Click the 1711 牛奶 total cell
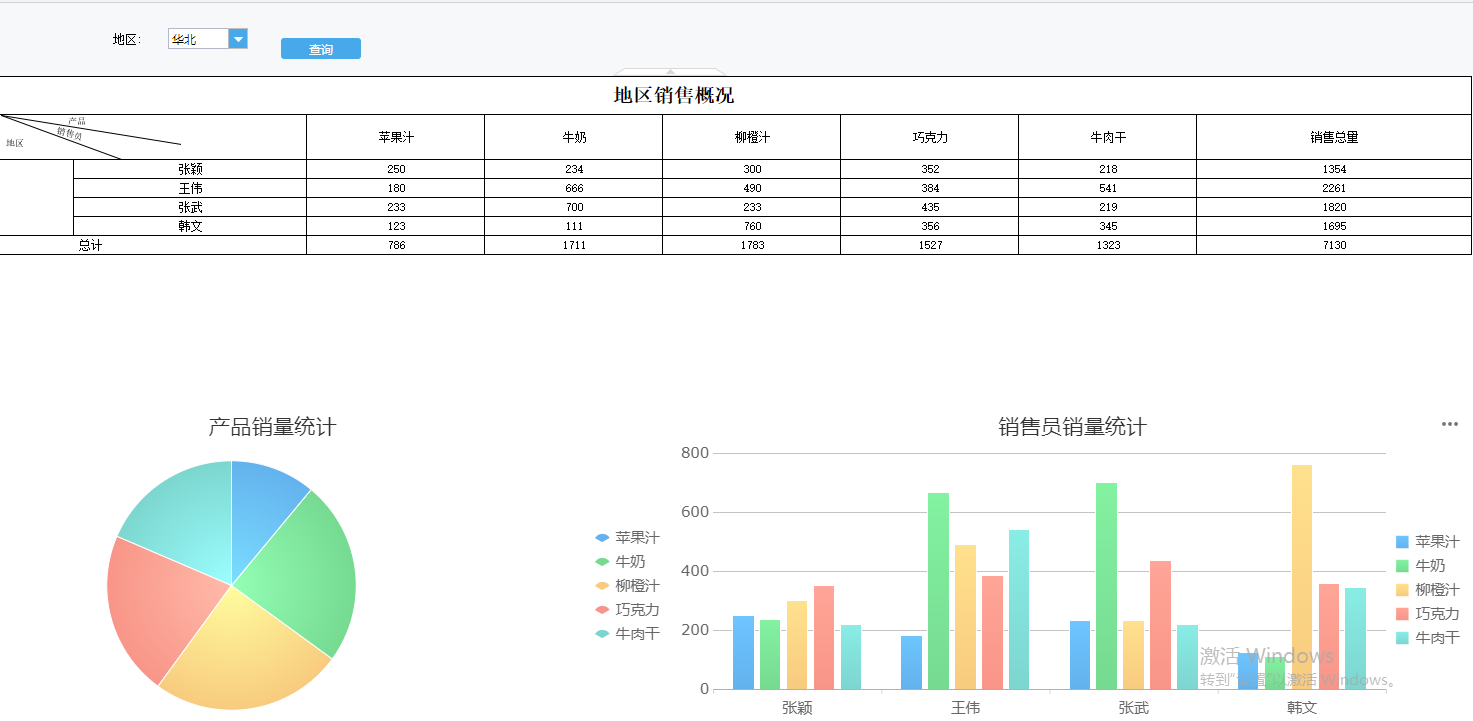Image resolution: width=1473 pixels, height=721 pixels. (574, 245)
